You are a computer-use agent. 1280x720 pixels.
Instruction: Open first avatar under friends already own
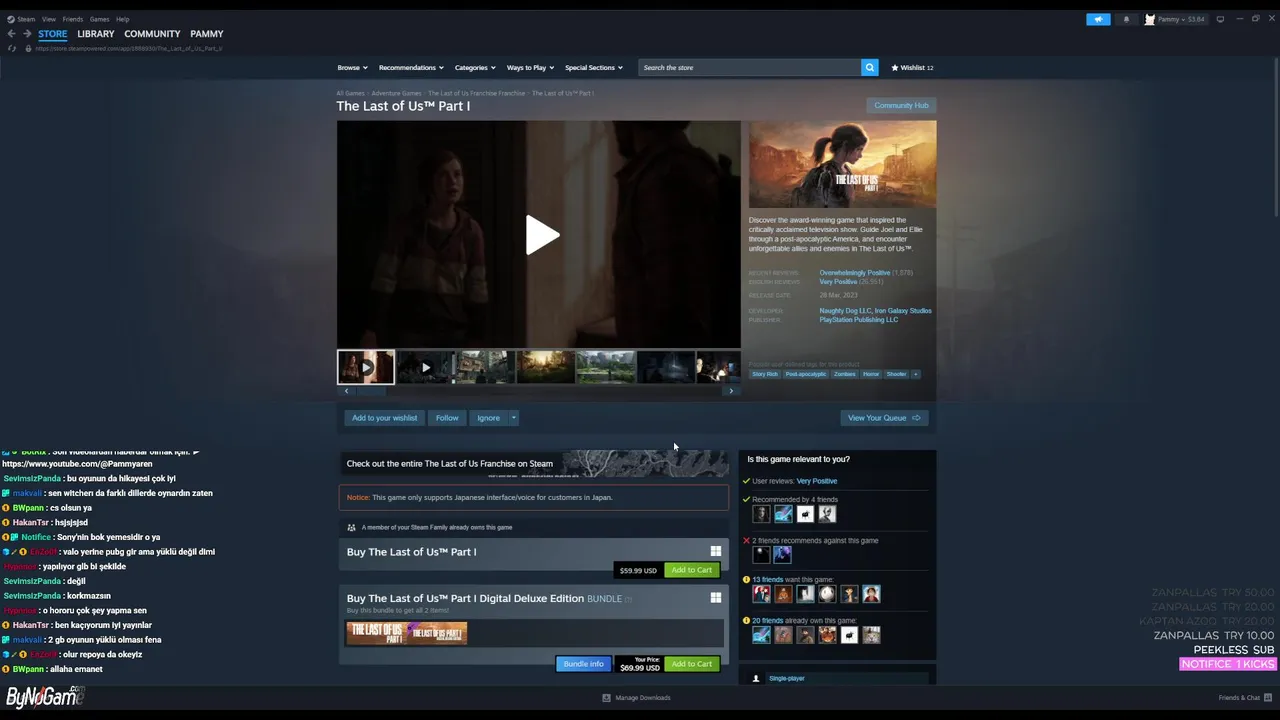coord(761,634)
